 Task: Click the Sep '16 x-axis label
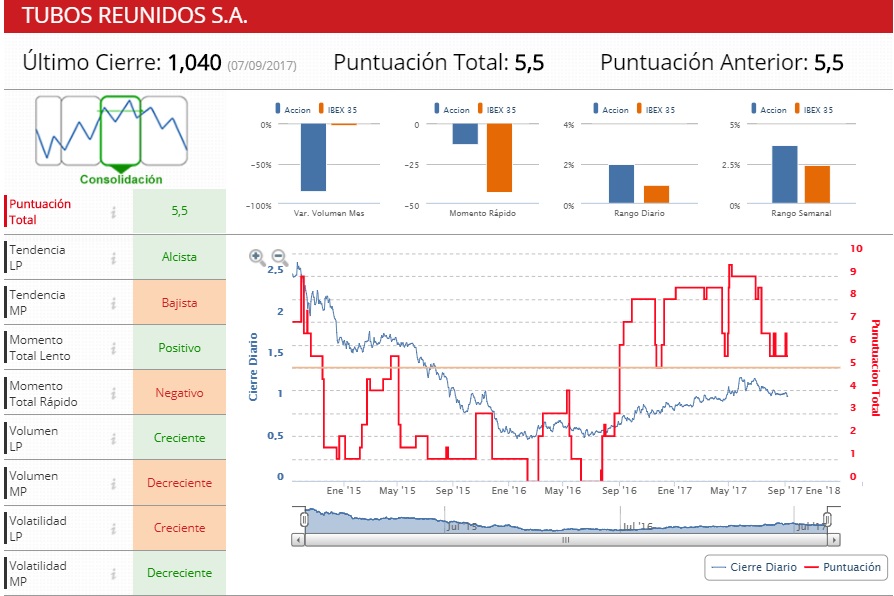619,490
